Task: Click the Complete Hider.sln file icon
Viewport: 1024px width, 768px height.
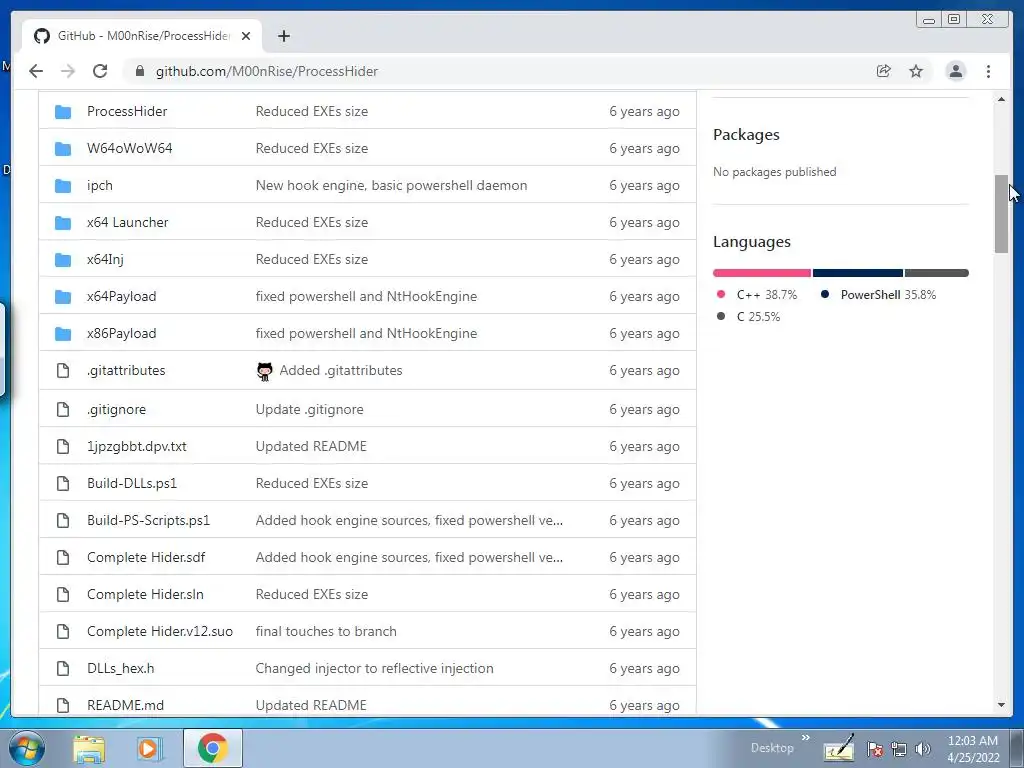Action: point(63,594)
